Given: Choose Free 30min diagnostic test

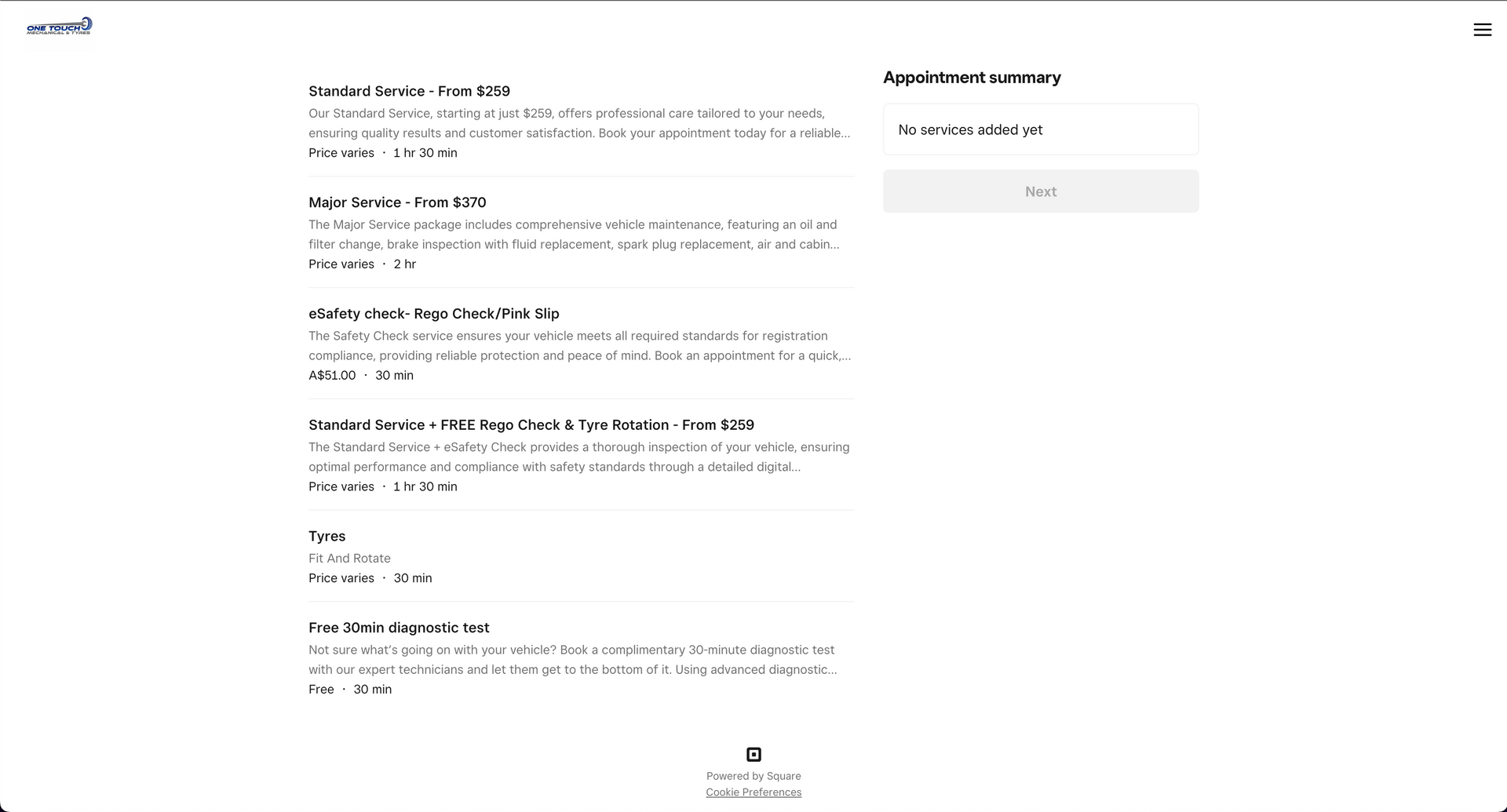Looking at the screenshot, I should pos(399,628).
